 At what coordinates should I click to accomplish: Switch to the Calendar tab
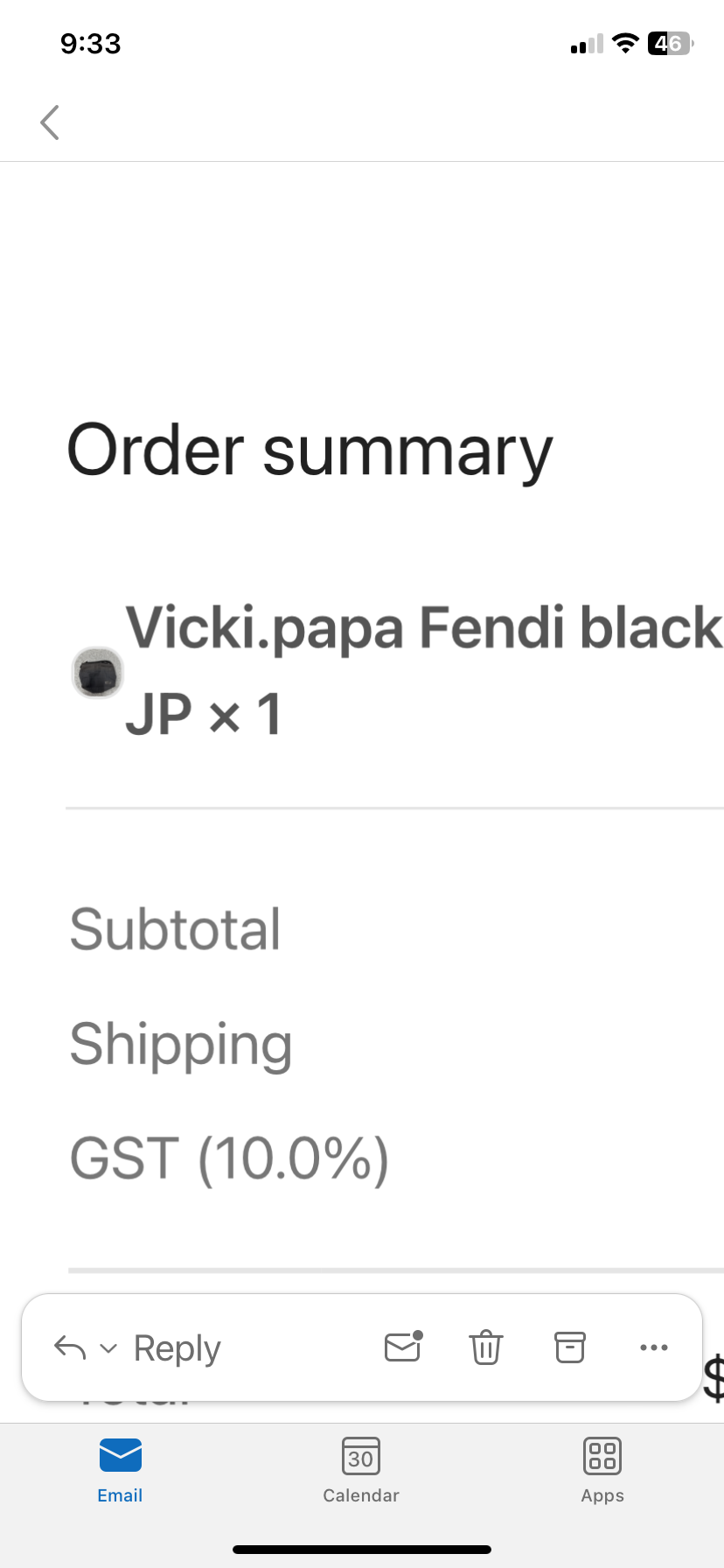[x=360, y=1470]
